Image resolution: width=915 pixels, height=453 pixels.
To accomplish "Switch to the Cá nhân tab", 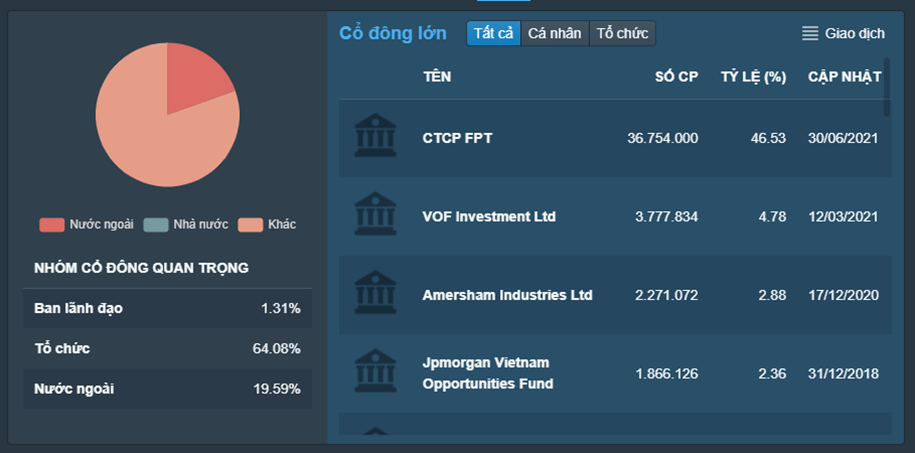I will point(554,34).
